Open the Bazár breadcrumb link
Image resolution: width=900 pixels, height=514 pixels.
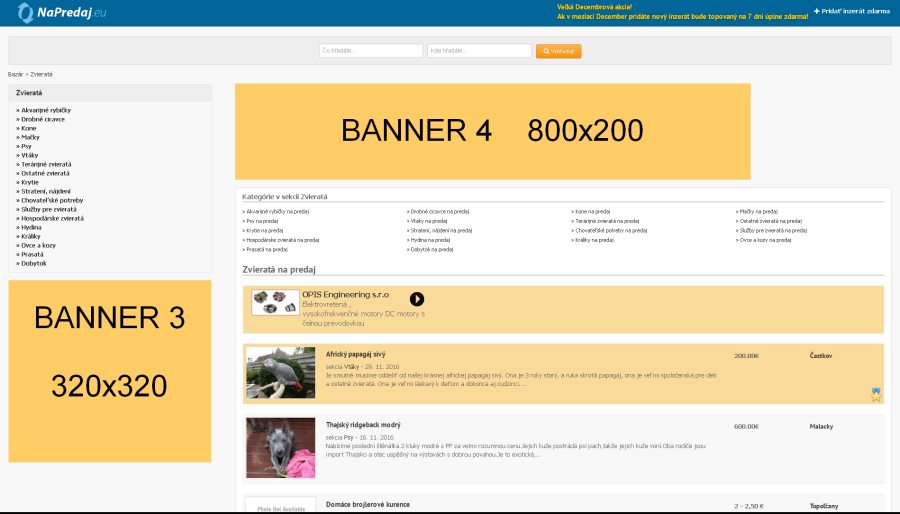pyautogui.click(x=15, y=75)
